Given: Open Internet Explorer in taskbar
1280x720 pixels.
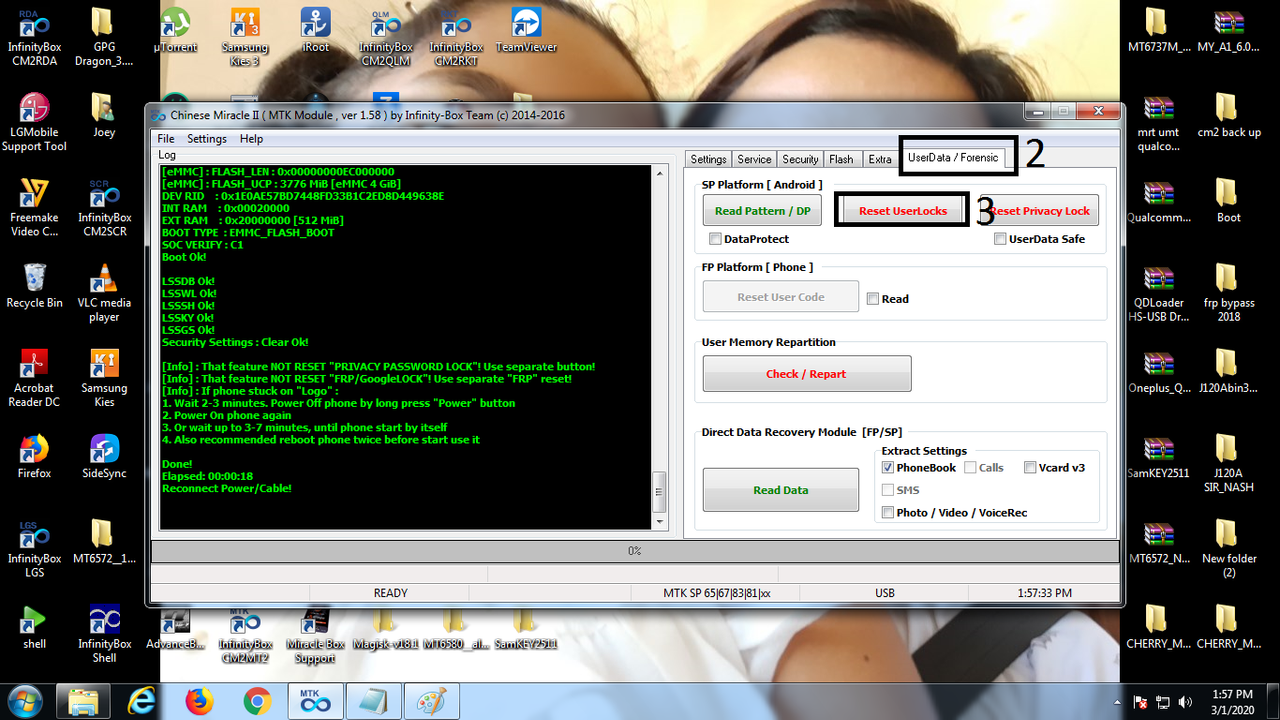Looking at the screenshot, I should 141,701.
